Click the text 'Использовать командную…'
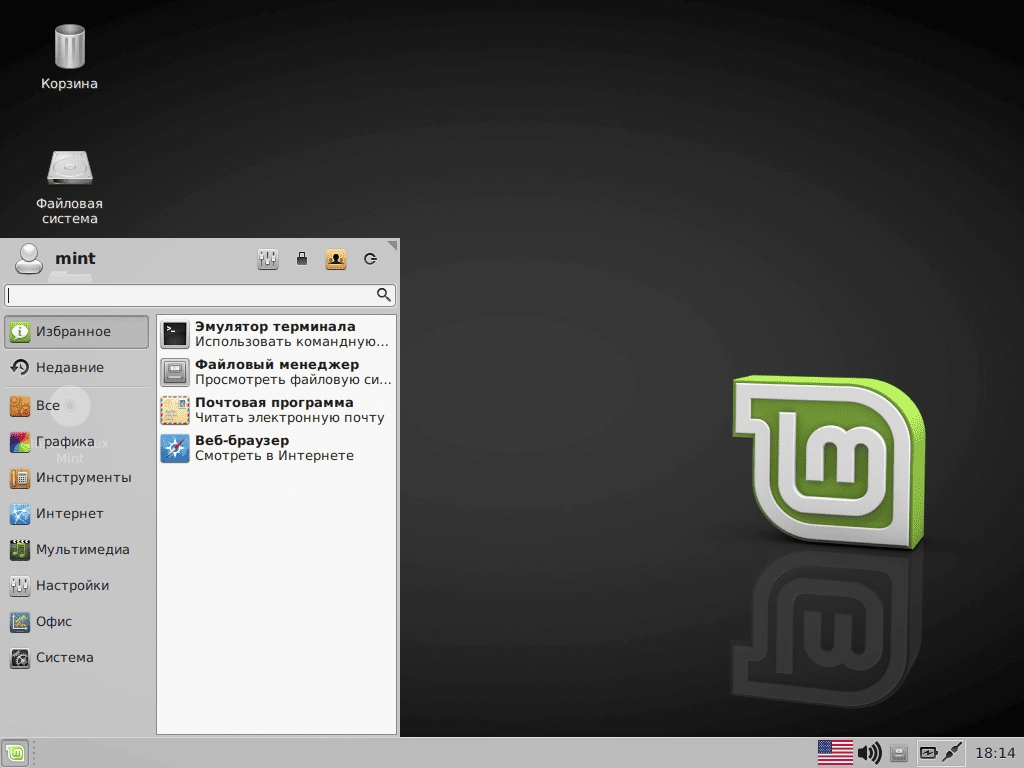The height and width of the screenshot is (768, 1024). [x=291, y=342]
